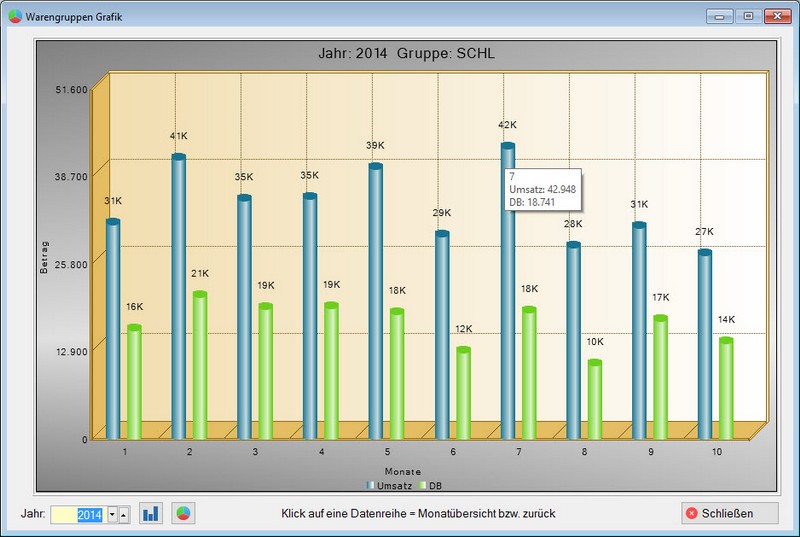Click the DB legend color marker
The image size is (800, 537).
pos(423,485)
